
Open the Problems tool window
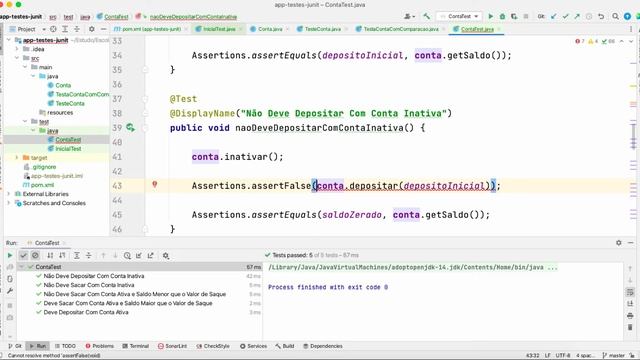(100, 346)
